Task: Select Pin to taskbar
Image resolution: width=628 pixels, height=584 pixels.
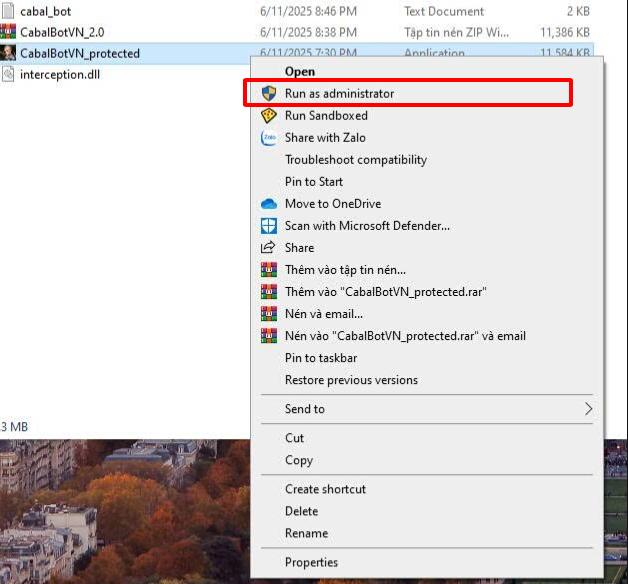Action: point(321,358)
